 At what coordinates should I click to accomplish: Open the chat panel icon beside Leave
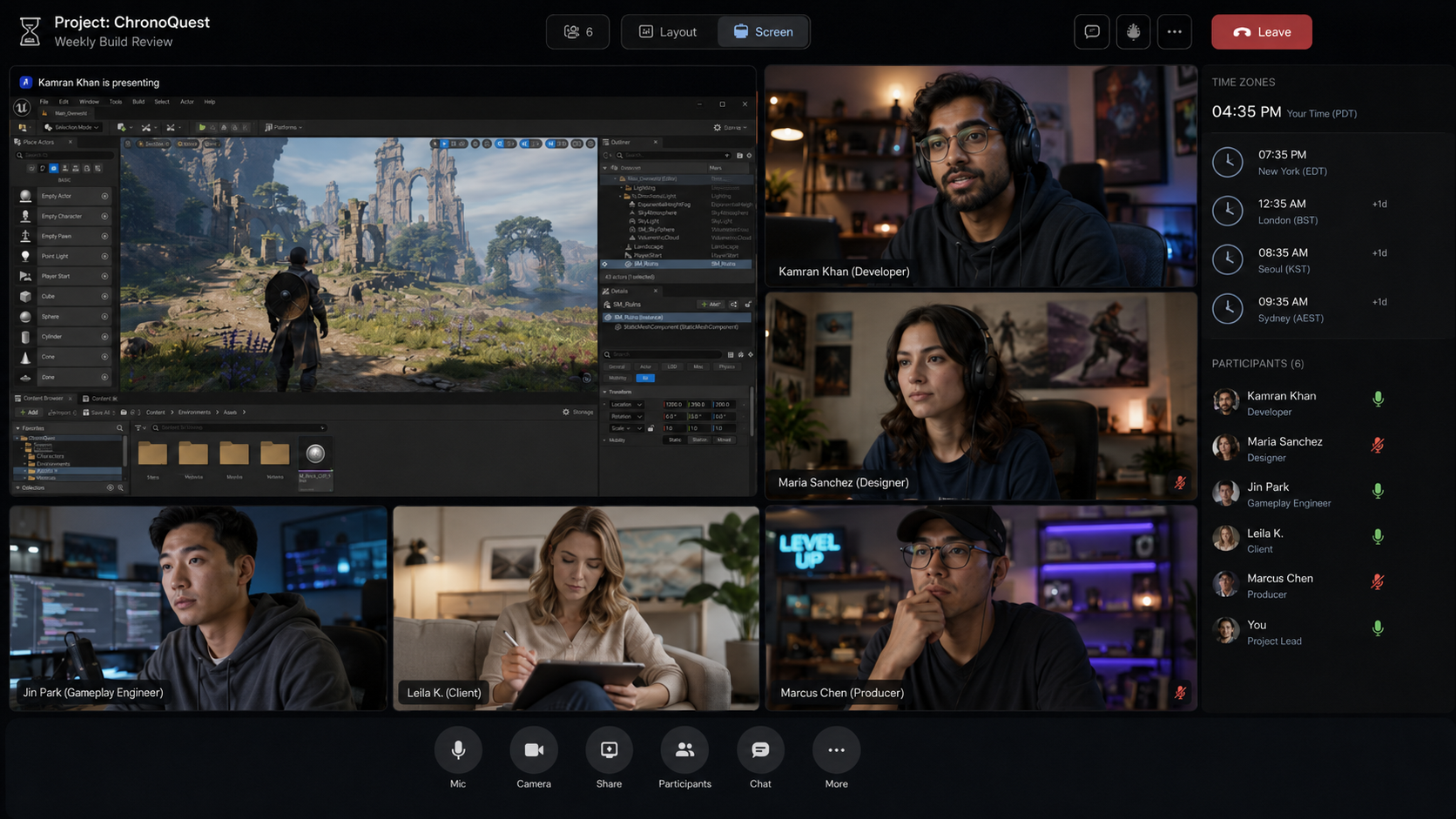[1092, 32]
